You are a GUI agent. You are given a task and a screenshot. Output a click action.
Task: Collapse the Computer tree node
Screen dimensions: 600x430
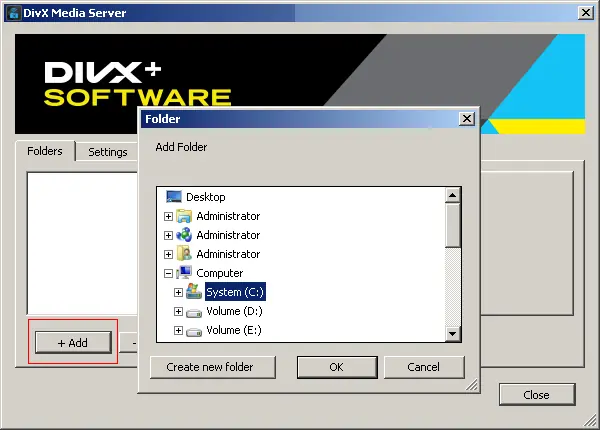coord(168,273)
